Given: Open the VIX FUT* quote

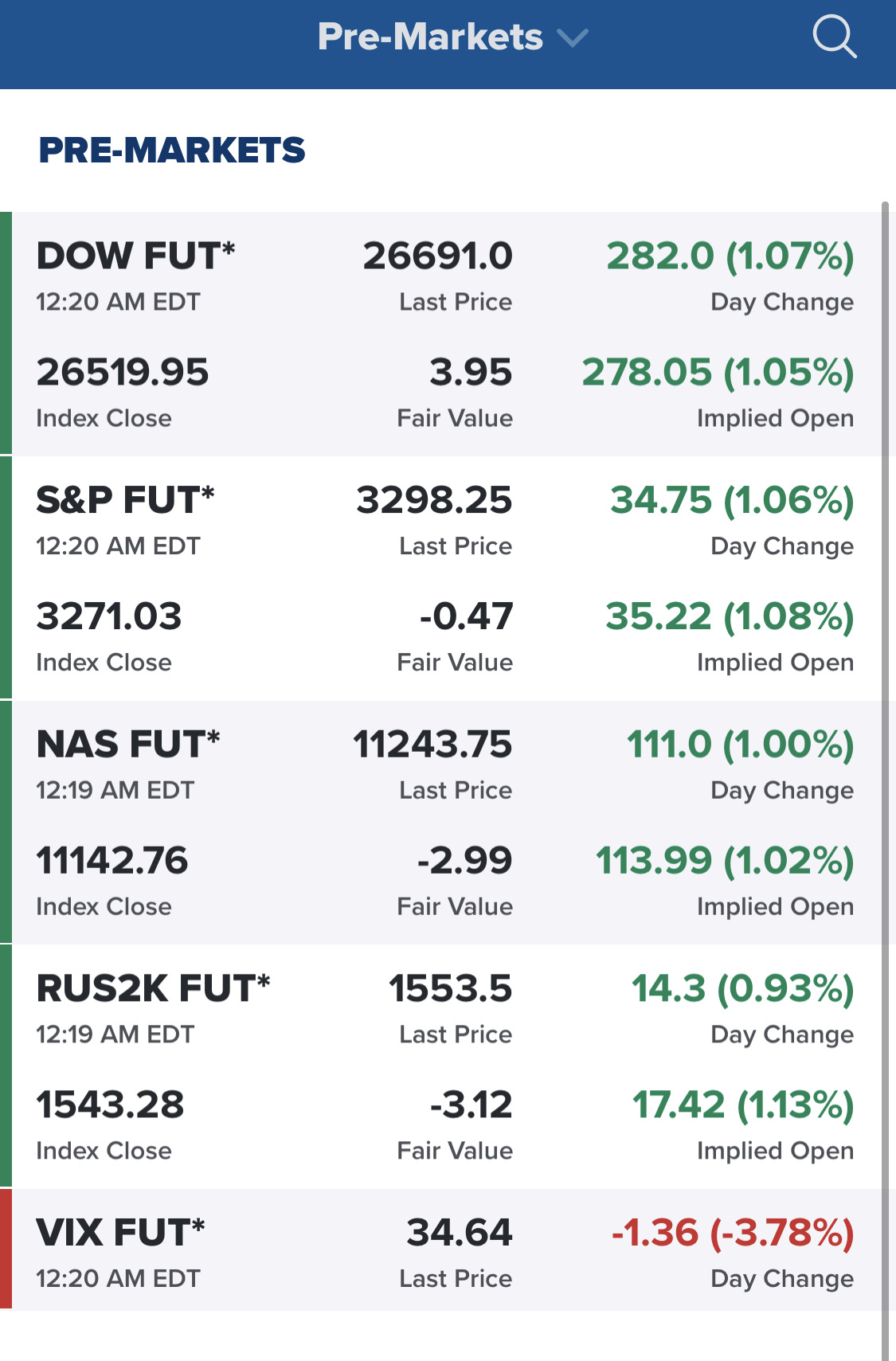Looking at the screenshot, I should tap(120, 1233).
